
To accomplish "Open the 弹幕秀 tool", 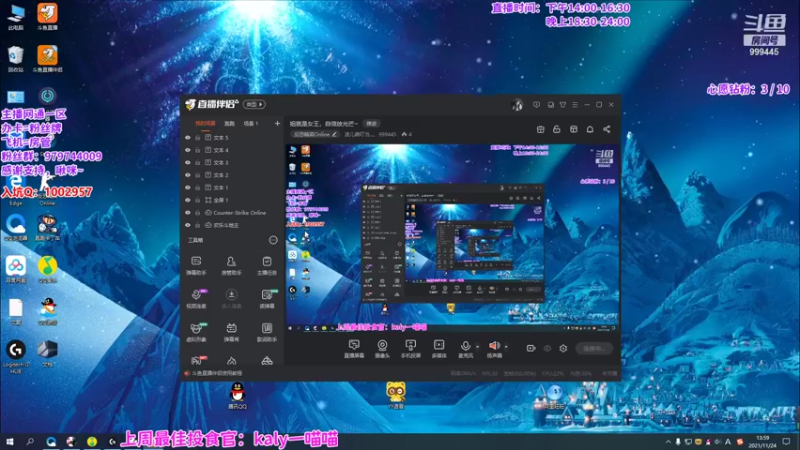I will (231, 332).
